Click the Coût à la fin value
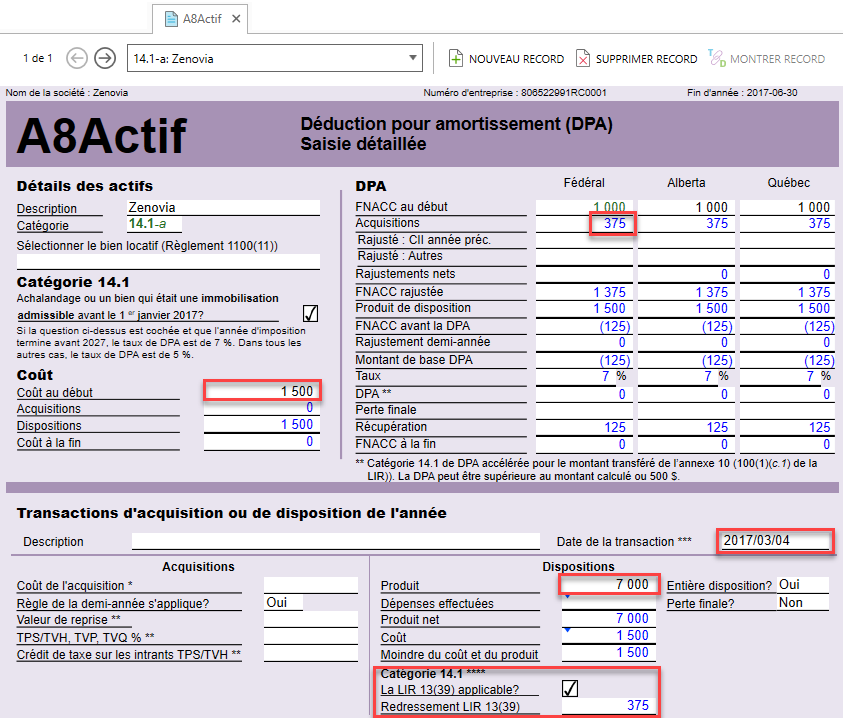 coord(262,442)
